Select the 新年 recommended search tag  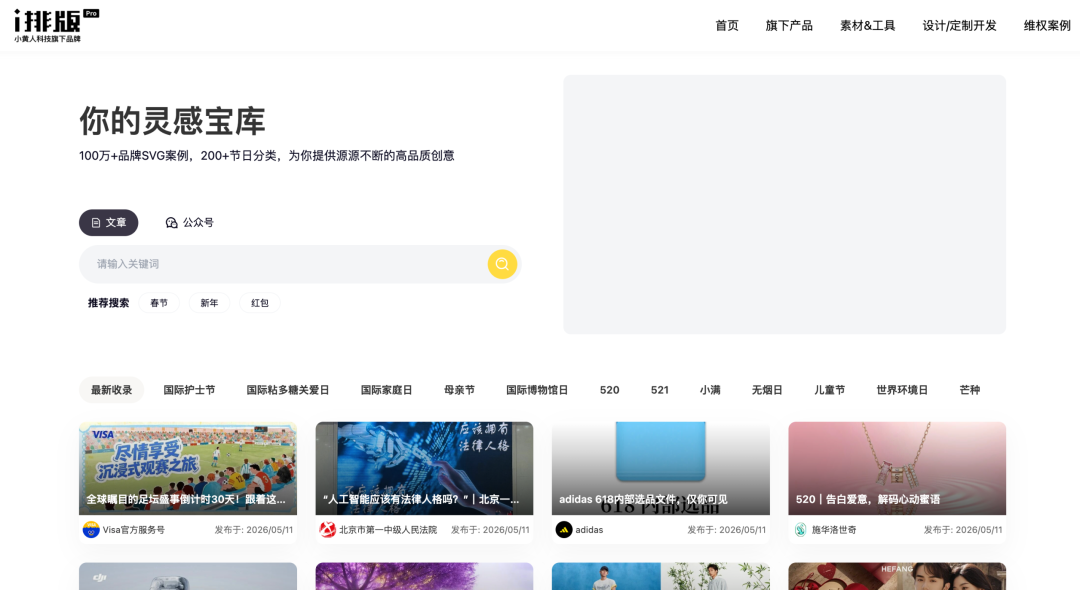tap(209, 303)
